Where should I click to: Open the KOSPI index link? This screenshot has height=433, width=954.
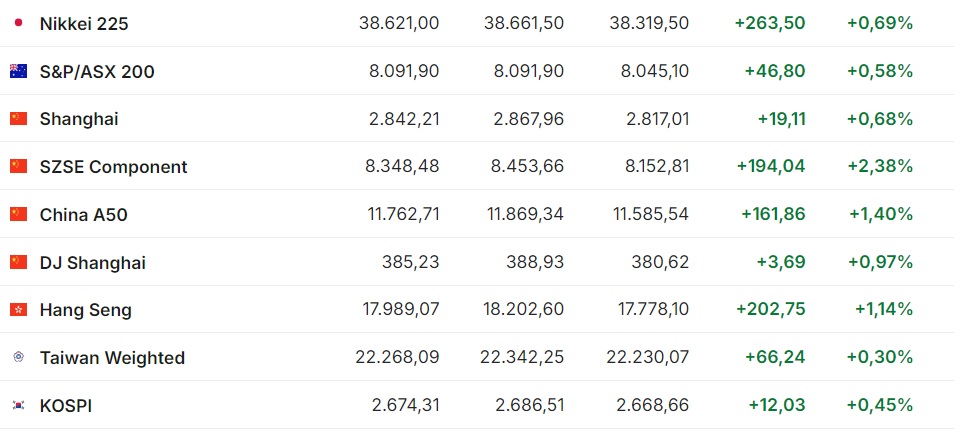click(66, 406)
